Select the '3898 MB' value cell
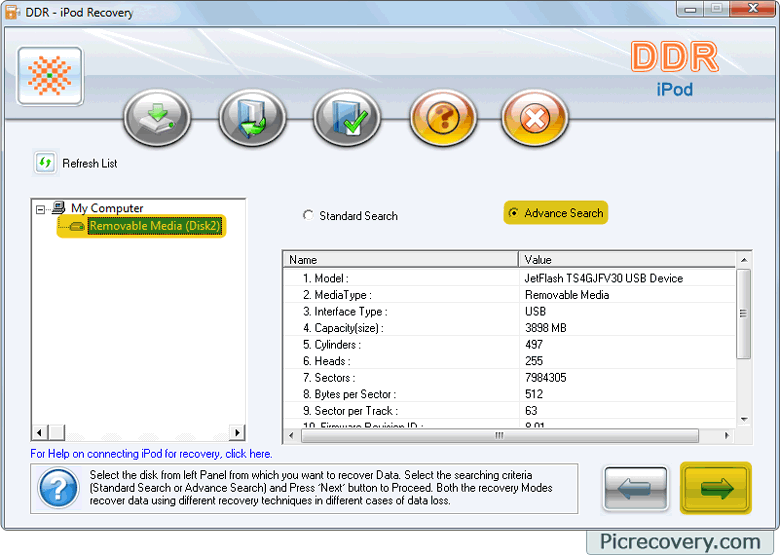Image resolution: width=780 pixels, height=555 pixels. point(546,328)
